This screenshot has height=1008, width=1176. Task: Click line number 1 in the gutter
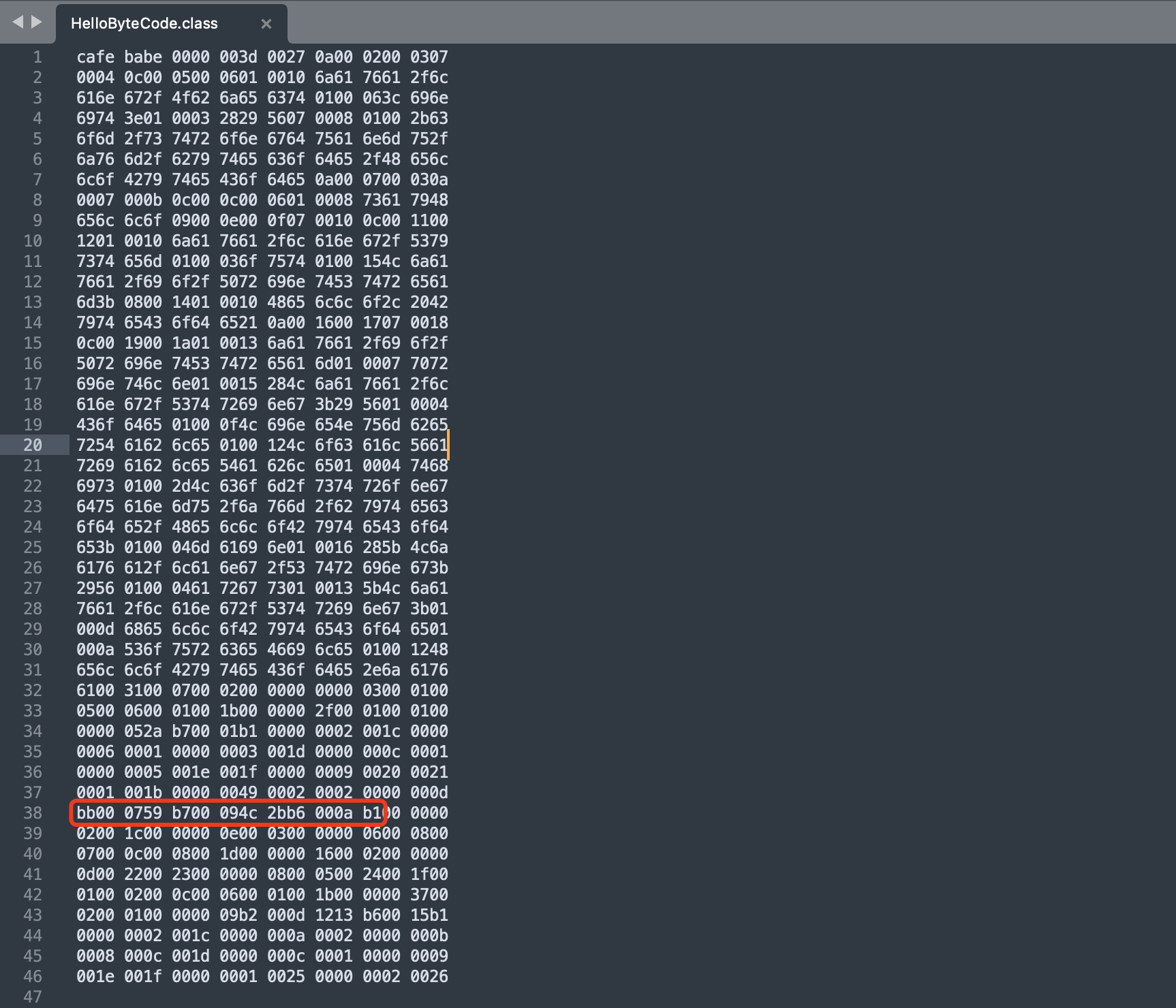pyautogui.click(x=37, y=57)
